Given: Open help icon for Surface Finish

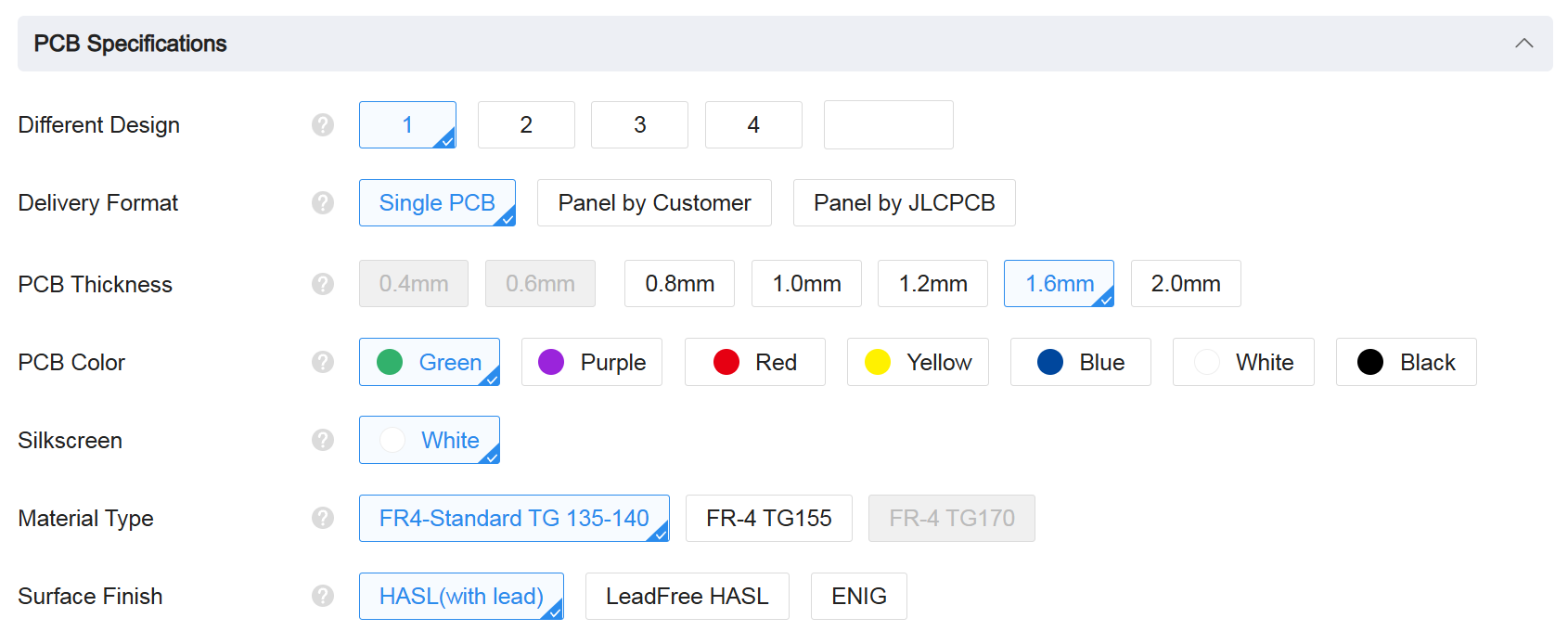Looking at the screenshot, I should 323,596.
